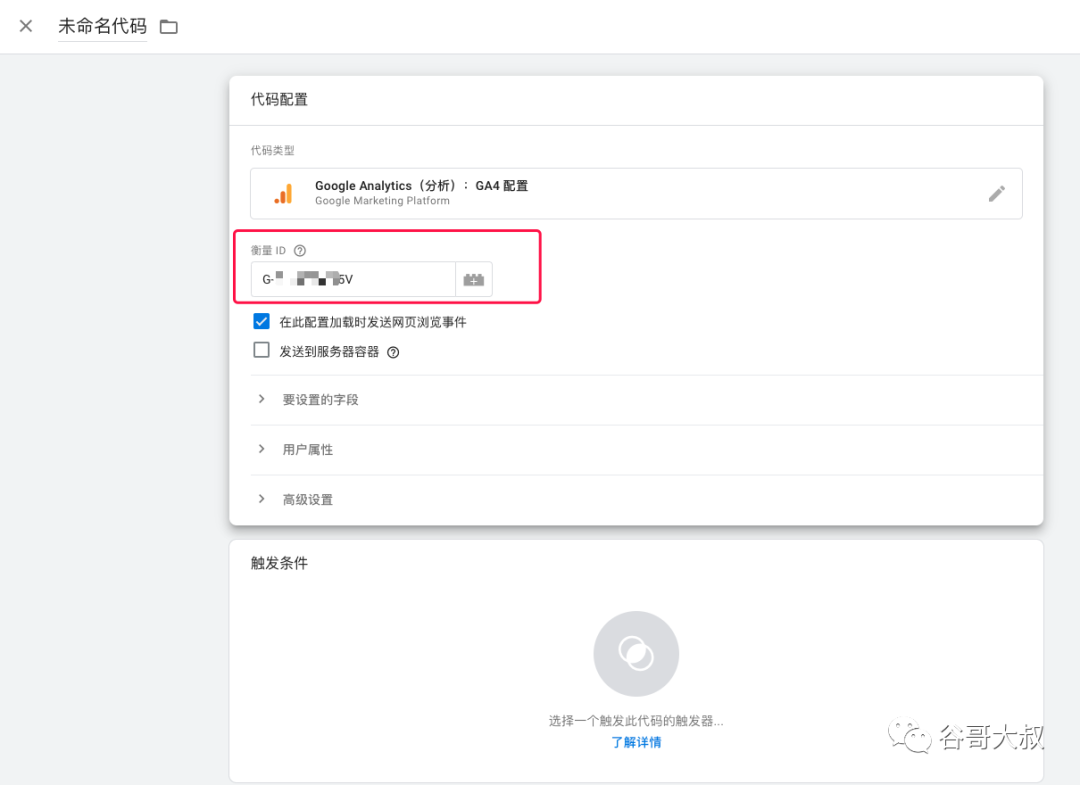Expand the 要设置的字段 section
This screenshot has width=1080, height=785.
(x=320, y=400)
